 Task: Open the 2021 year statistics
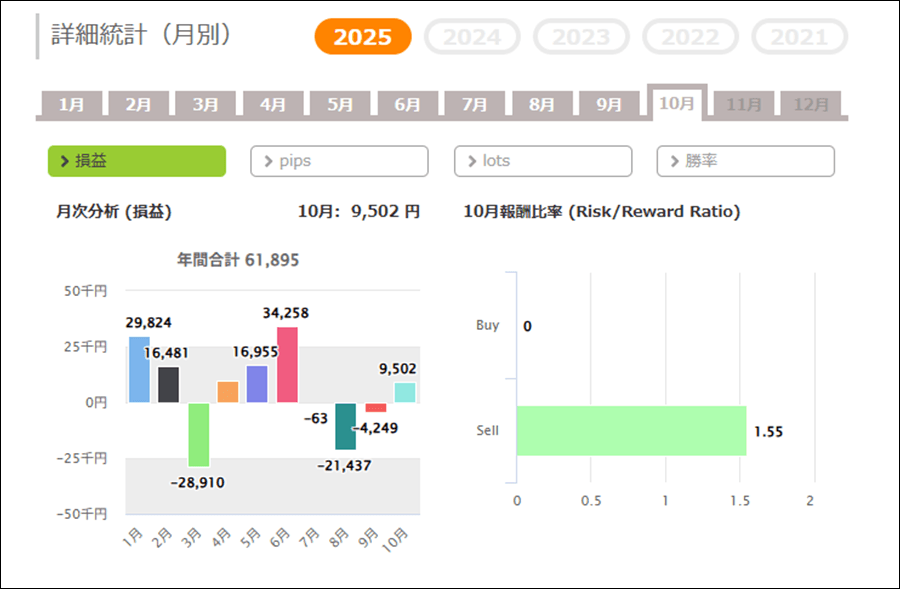(799, 37)
